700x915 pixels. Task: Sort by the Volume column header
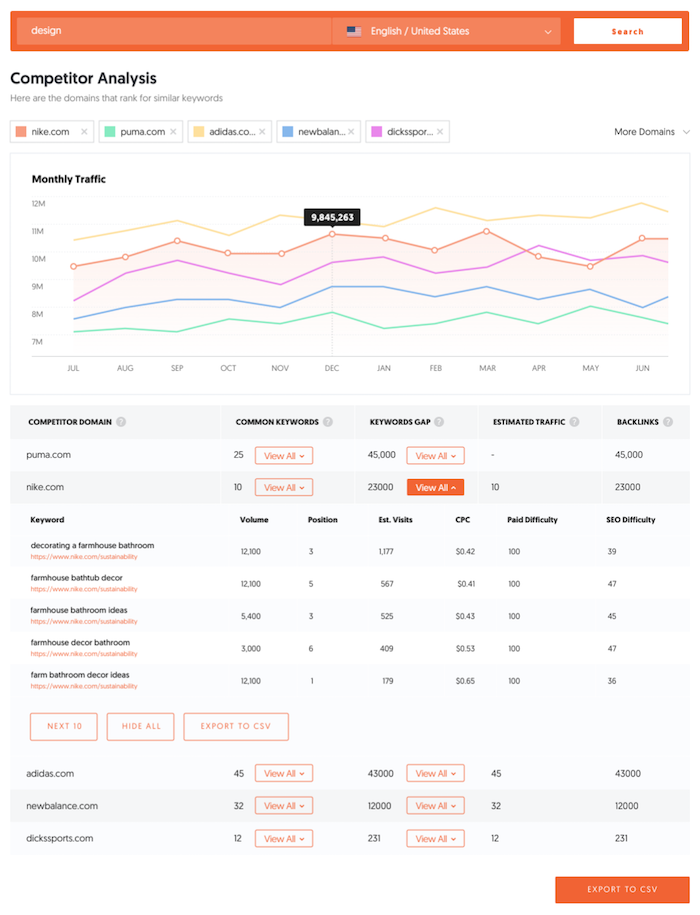pos(254,520)
